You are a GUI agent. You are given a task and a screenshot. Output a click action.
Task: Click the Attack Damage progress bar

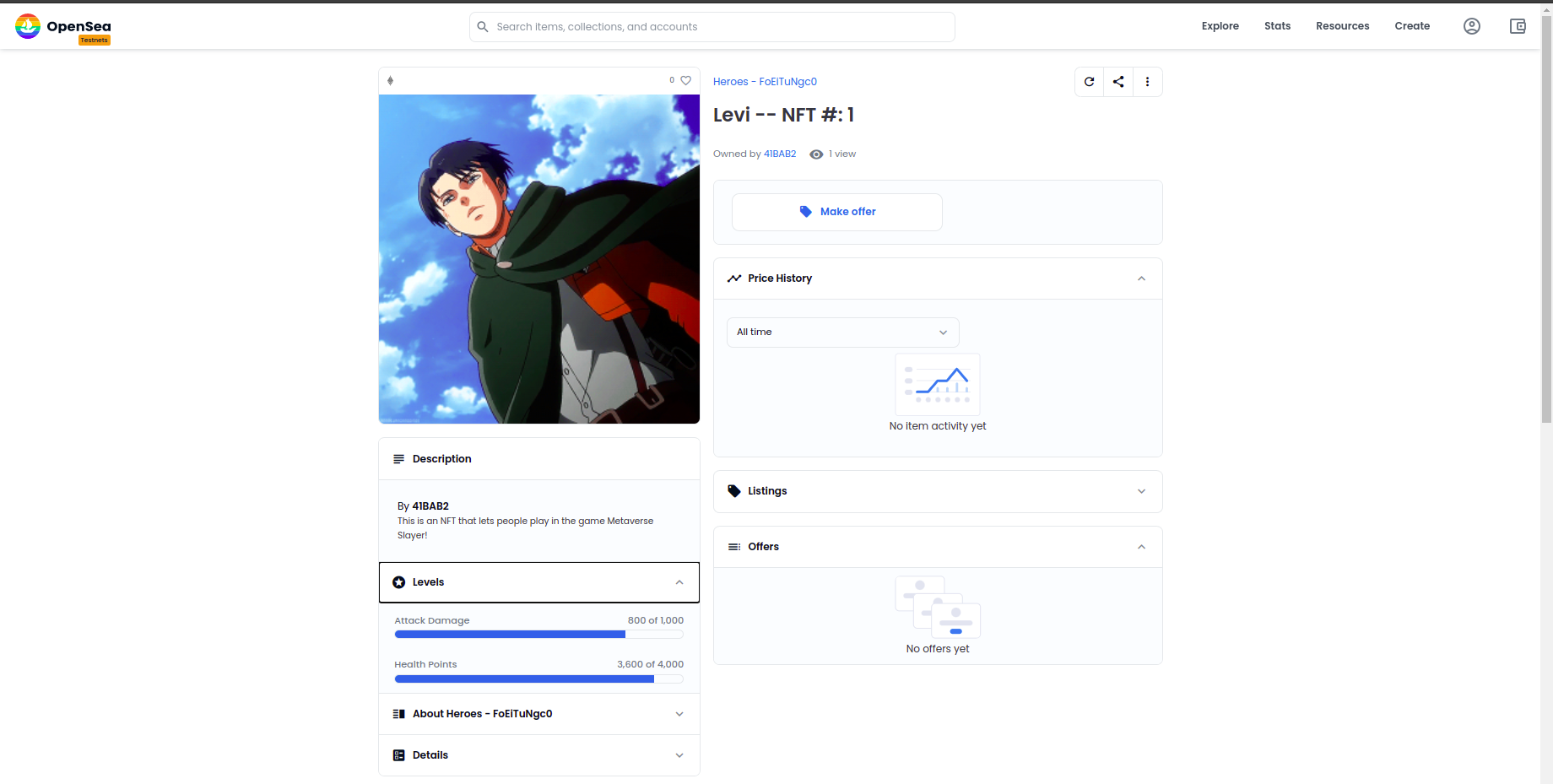539,635
